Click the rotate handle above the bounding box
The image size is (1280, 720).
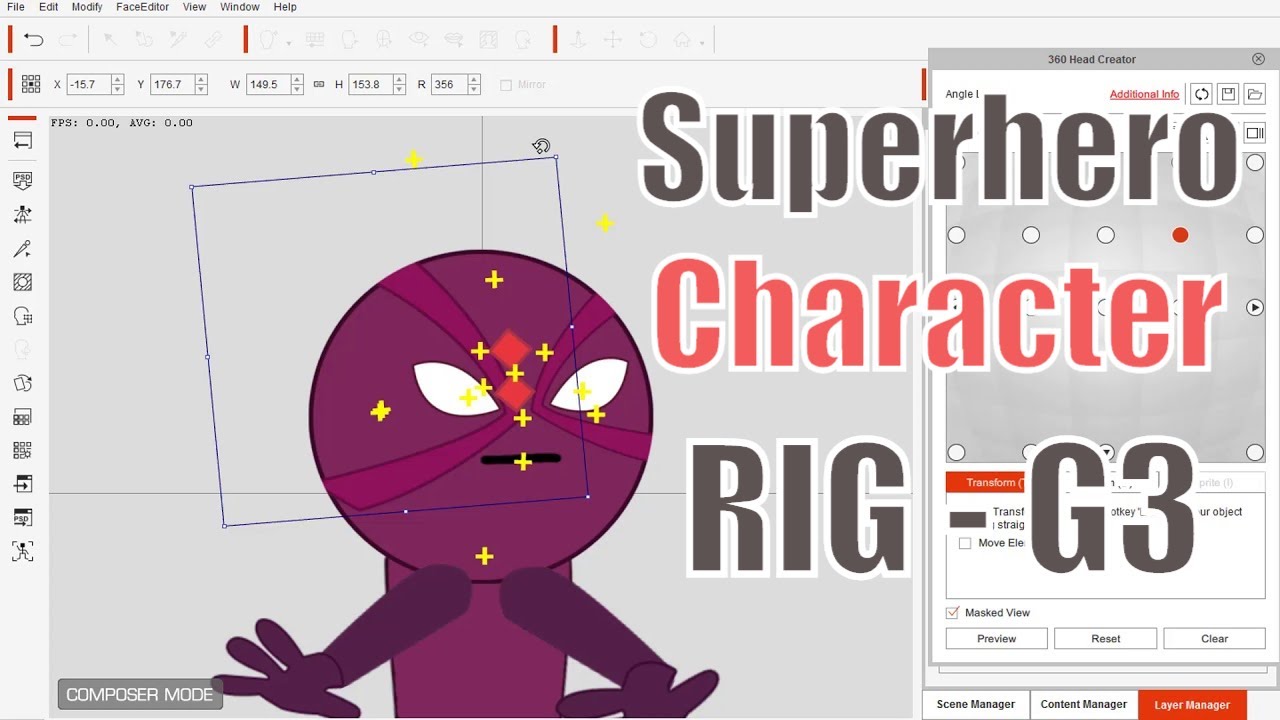pyautogui.click(x=541, y=147)
